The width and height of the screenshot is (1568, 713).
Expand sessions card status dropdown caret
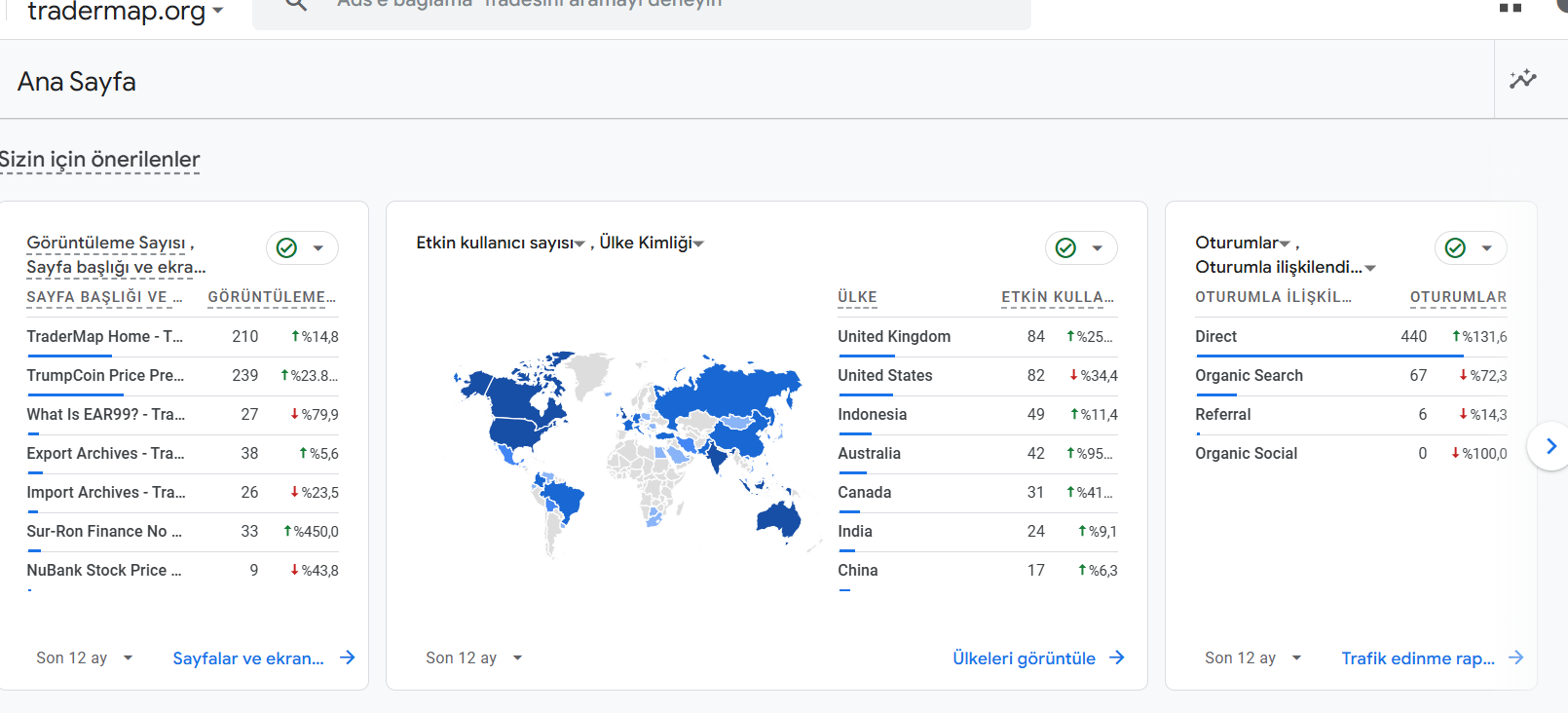(1487, 248)
